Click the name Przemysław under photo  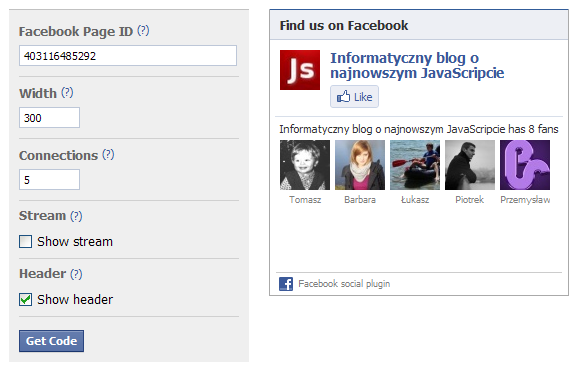pyautogui.click(x=525, y=200)
